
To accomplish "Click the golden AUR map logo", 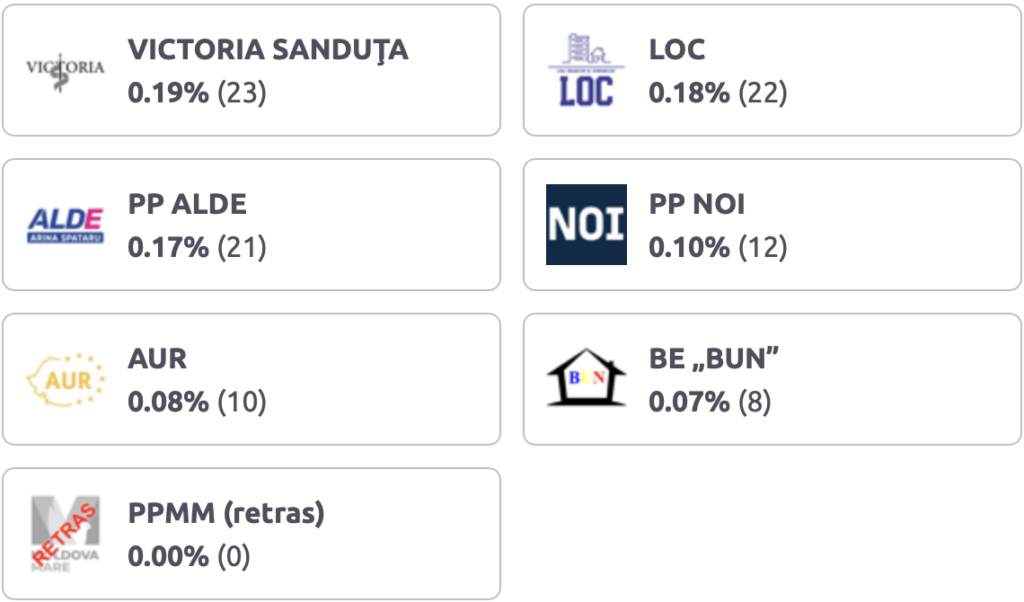I will (x=65, y=379).
